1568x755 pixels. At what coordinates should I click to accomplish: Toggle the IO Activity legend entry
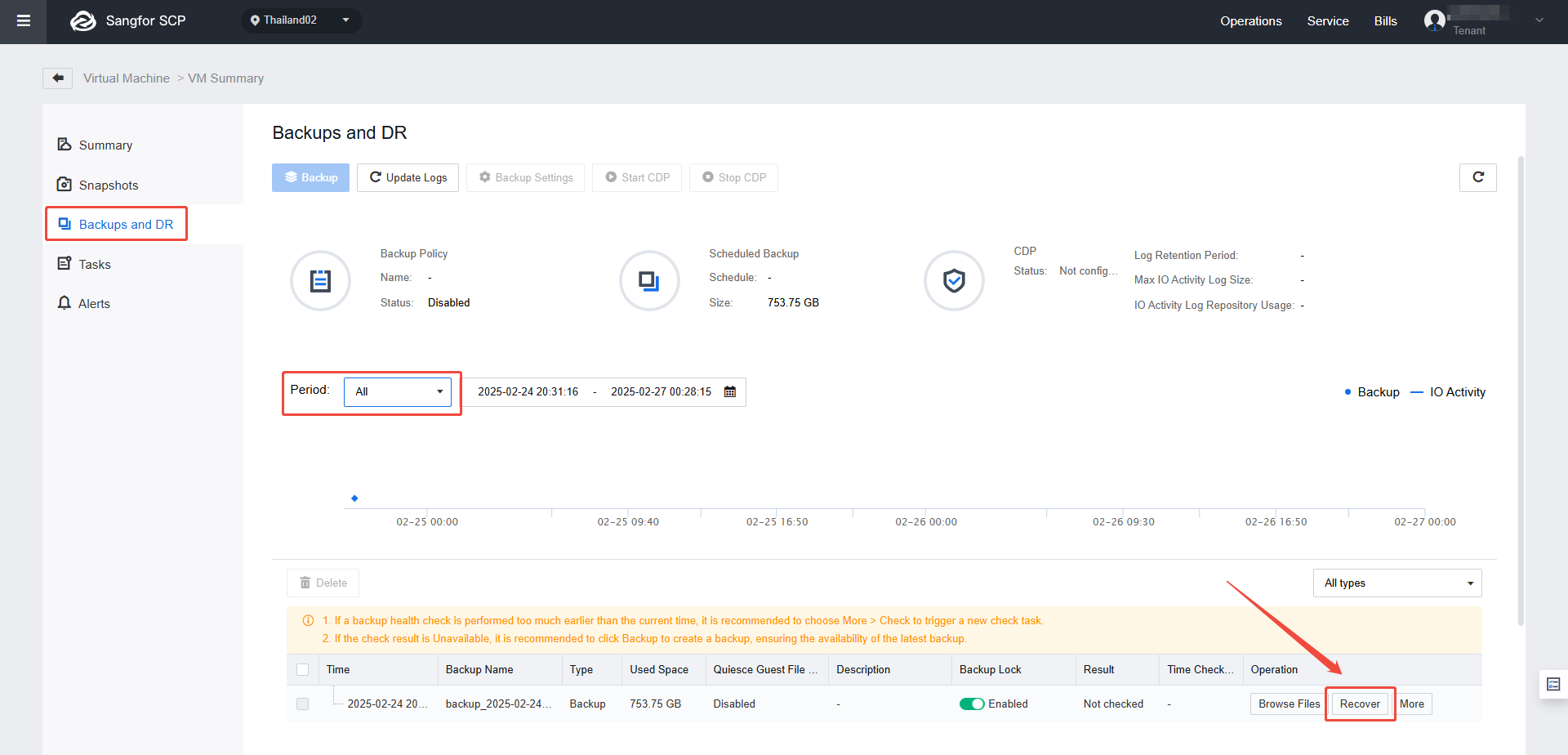click(1448, 392)
